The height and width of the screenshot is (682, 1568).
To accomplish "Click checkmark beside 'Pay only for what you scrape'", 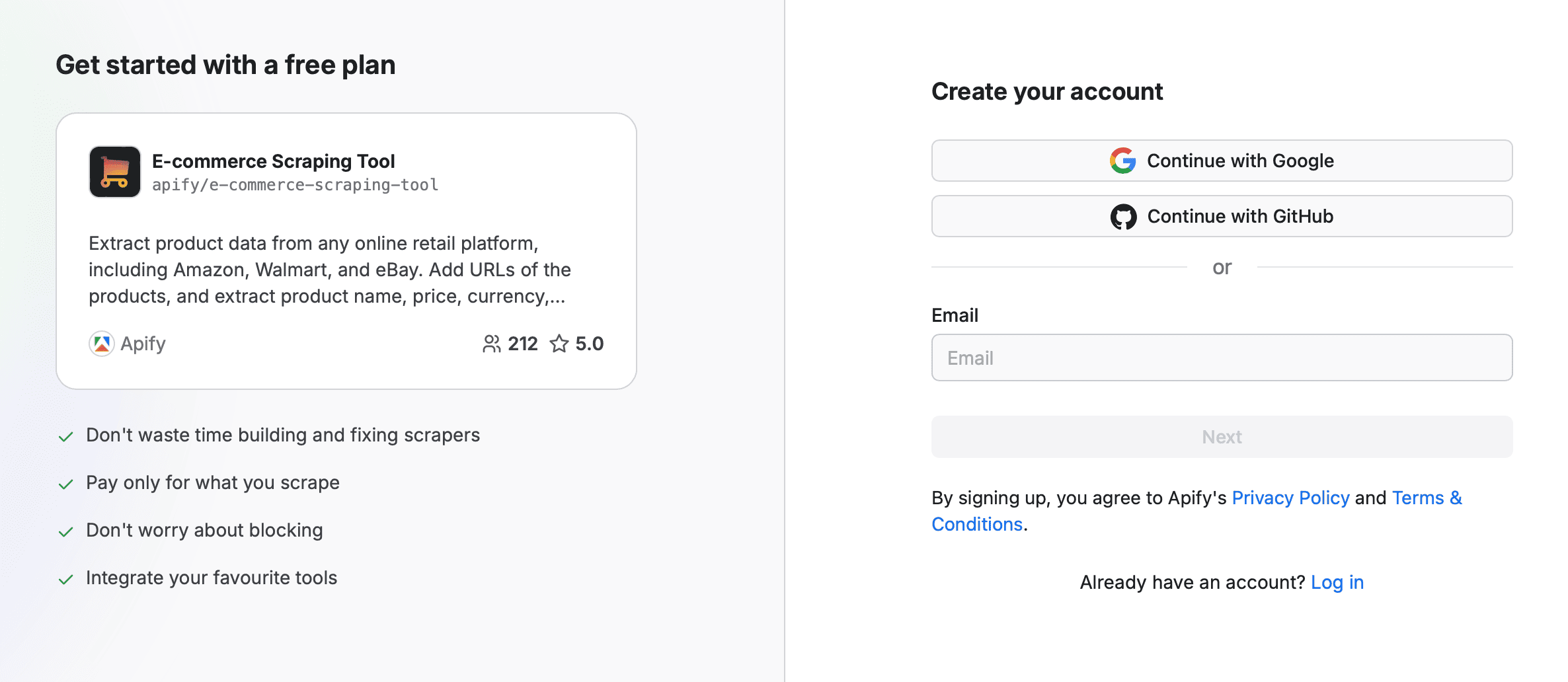I will coord(65,484).
